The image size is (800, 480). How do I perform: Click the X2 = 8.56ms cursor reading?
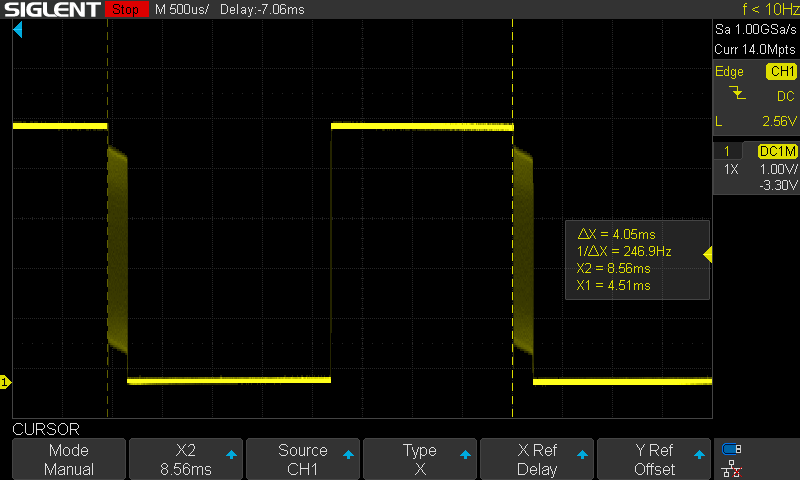click(613, 268)
